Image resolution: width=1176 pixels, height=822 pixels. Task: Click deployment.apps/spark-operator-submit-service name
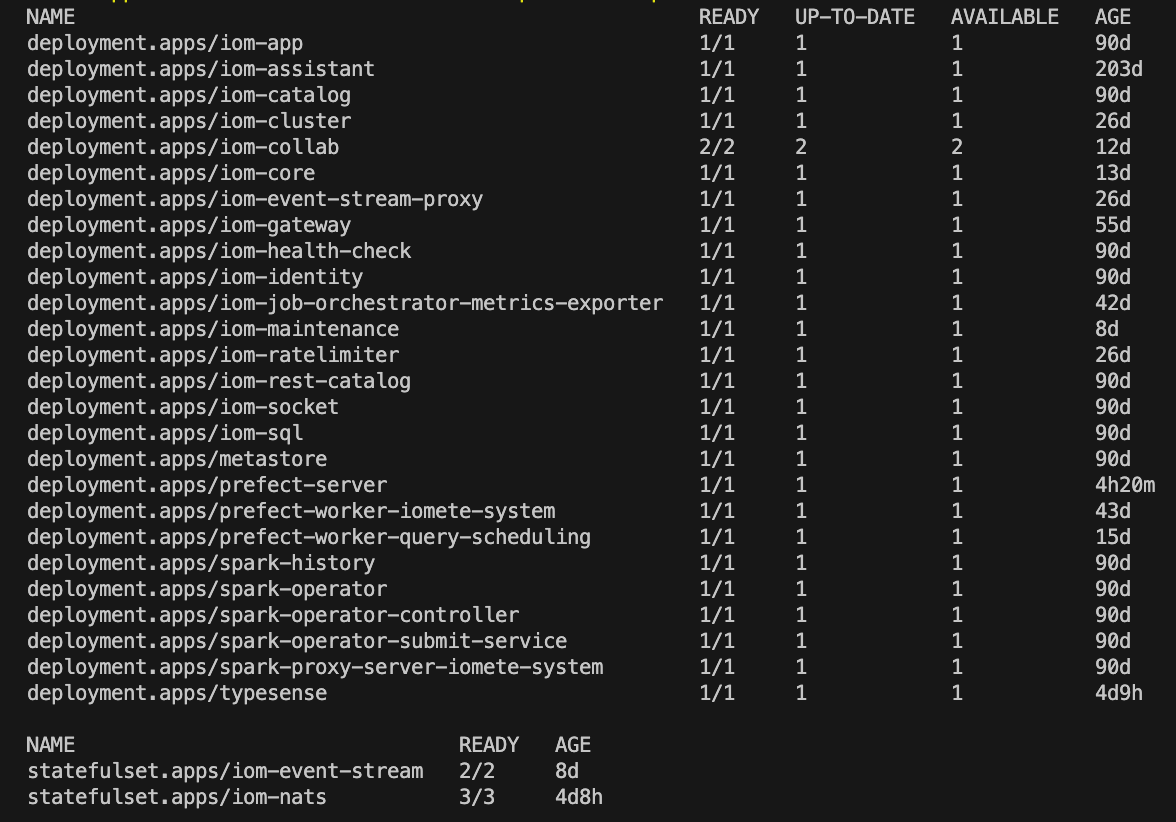[297, 641]
